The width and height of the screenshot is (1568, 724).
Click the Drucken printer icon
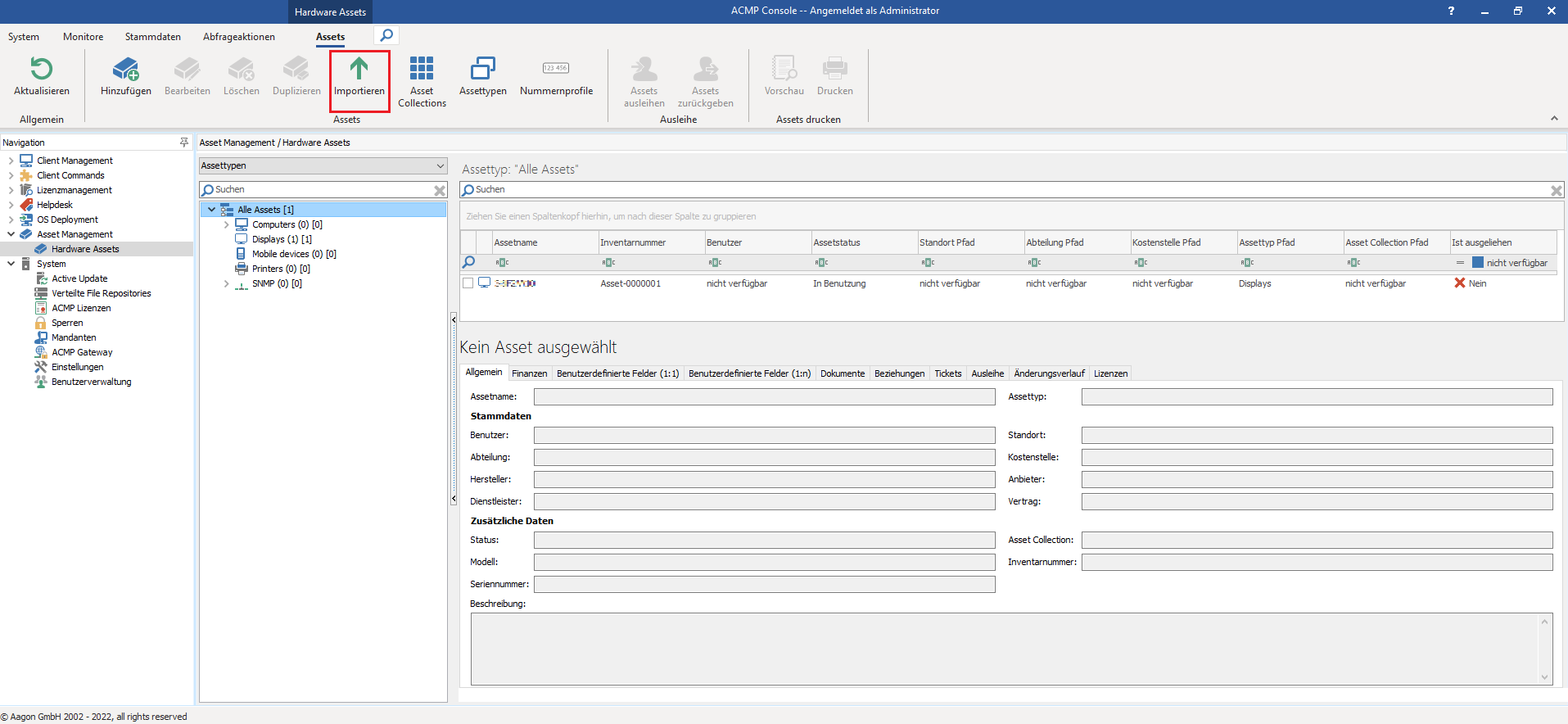835,68
